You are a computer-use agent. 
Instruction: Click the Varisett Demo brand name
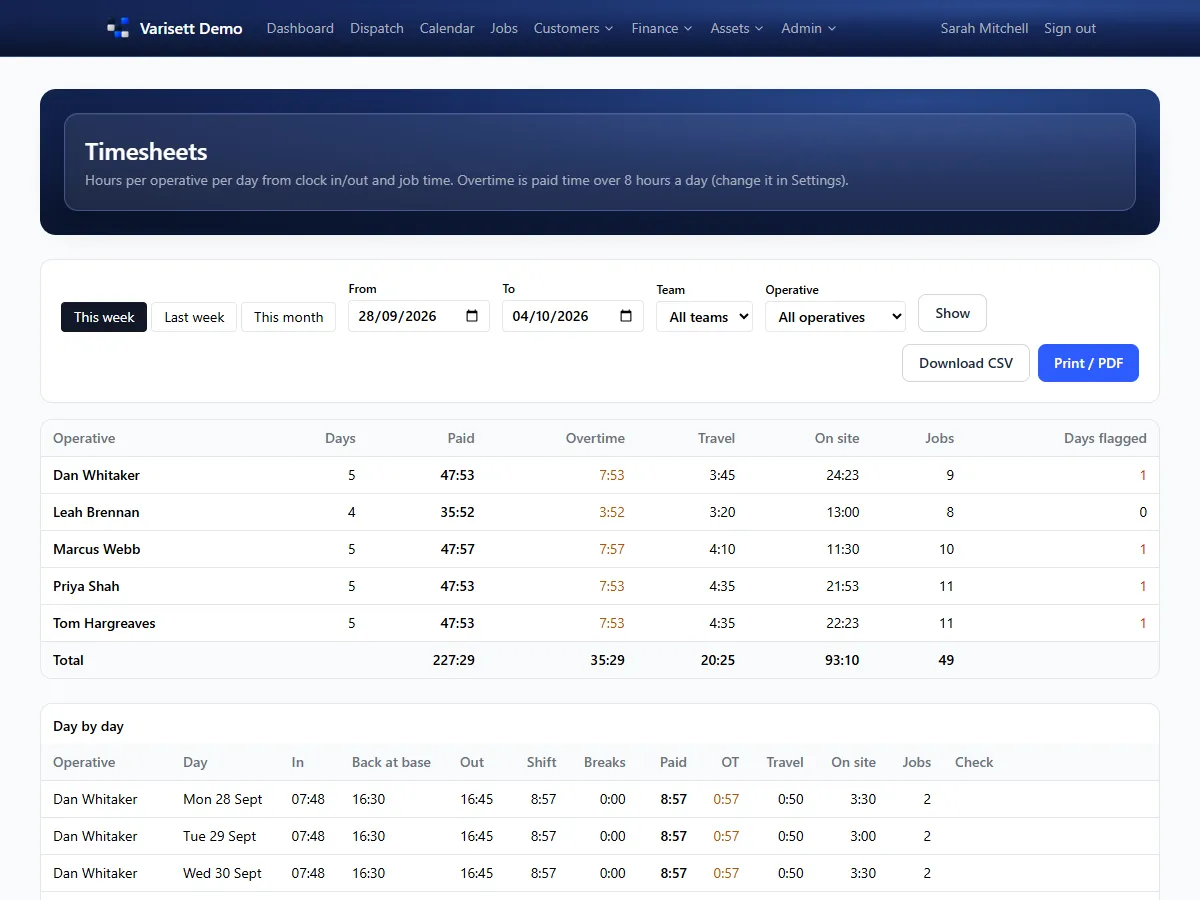(x=191, y=28)
